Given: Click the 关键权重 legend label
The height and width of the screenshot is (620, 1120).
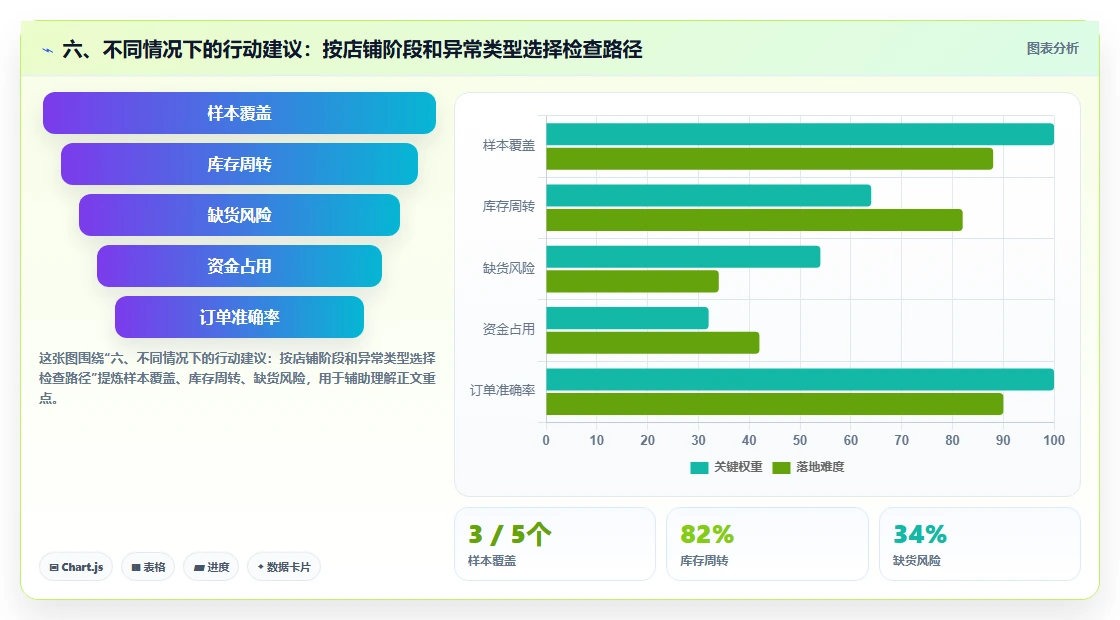Looking at the screenshot, I should [x=739, y=467].
